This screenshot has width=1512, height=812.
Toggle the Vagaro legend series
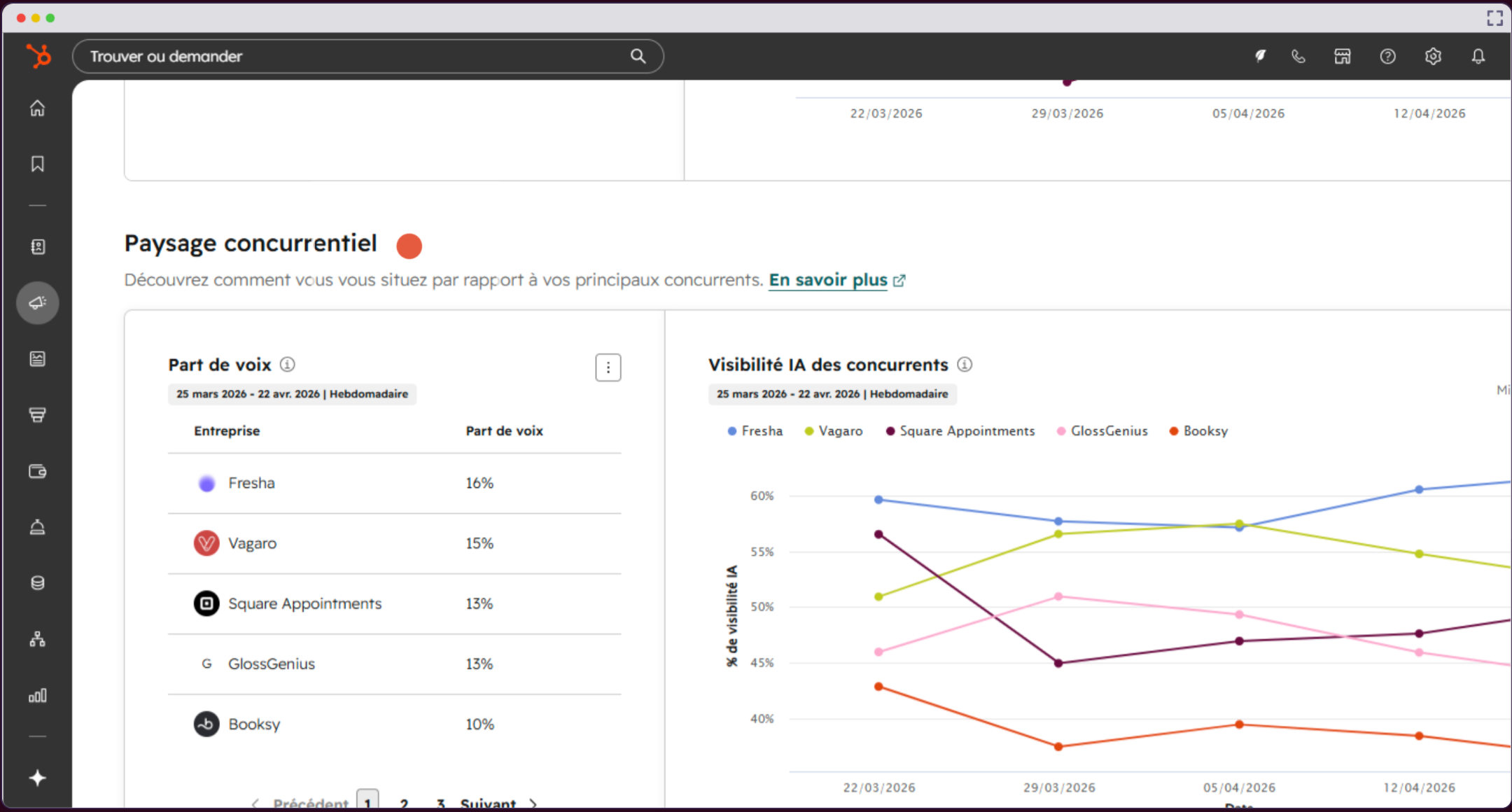coord(834,431)
